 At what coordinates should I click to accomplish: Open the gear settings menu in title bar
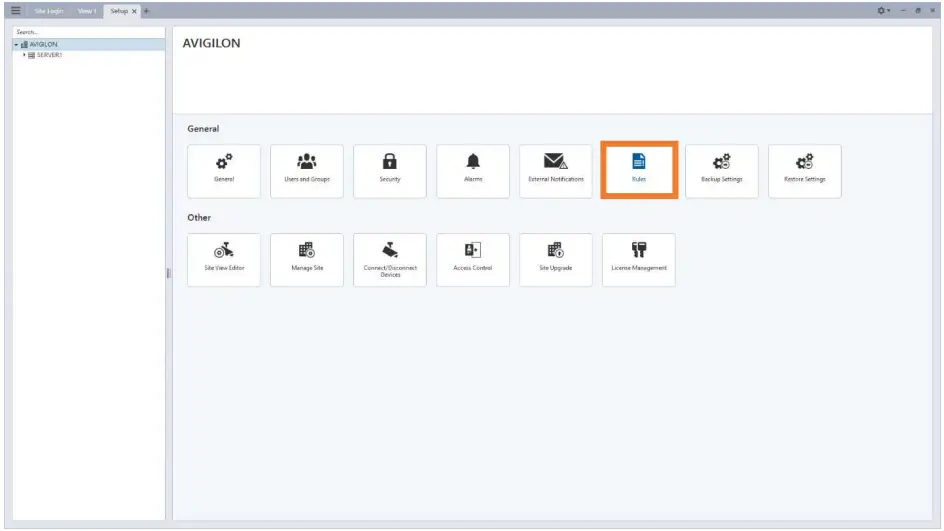tap(883, 10)
